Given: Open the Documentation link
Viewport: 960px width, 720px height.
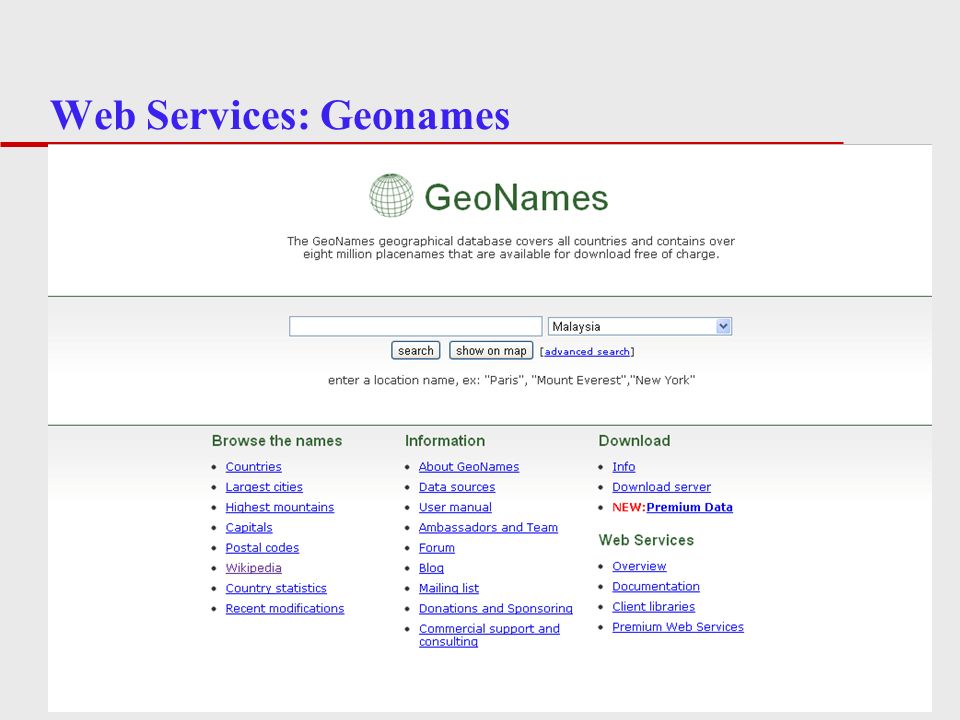Looking at the screenshot, I should pyautogui.click(x=656, y=586).
